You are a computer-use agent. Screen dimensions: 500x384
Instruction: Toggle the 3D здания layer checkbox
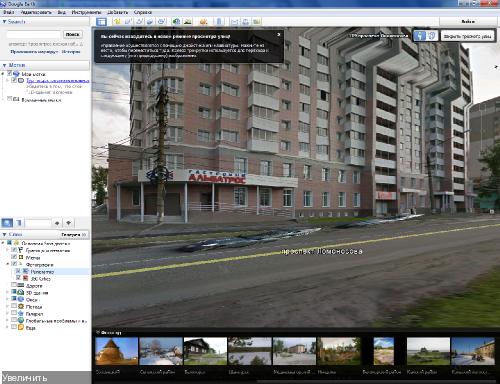point(14,292)
